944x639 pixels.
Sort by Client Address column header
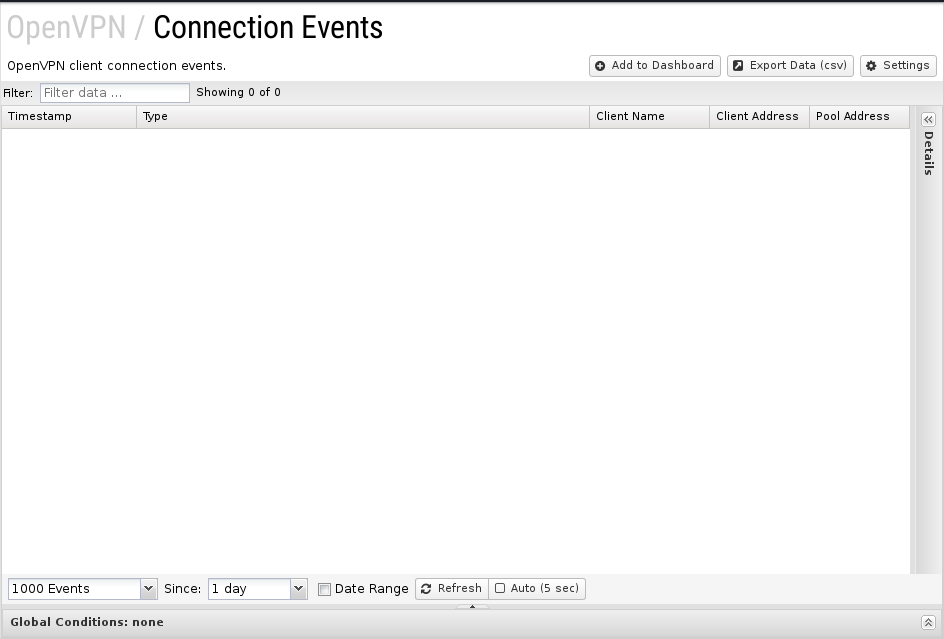click(759, 117)
